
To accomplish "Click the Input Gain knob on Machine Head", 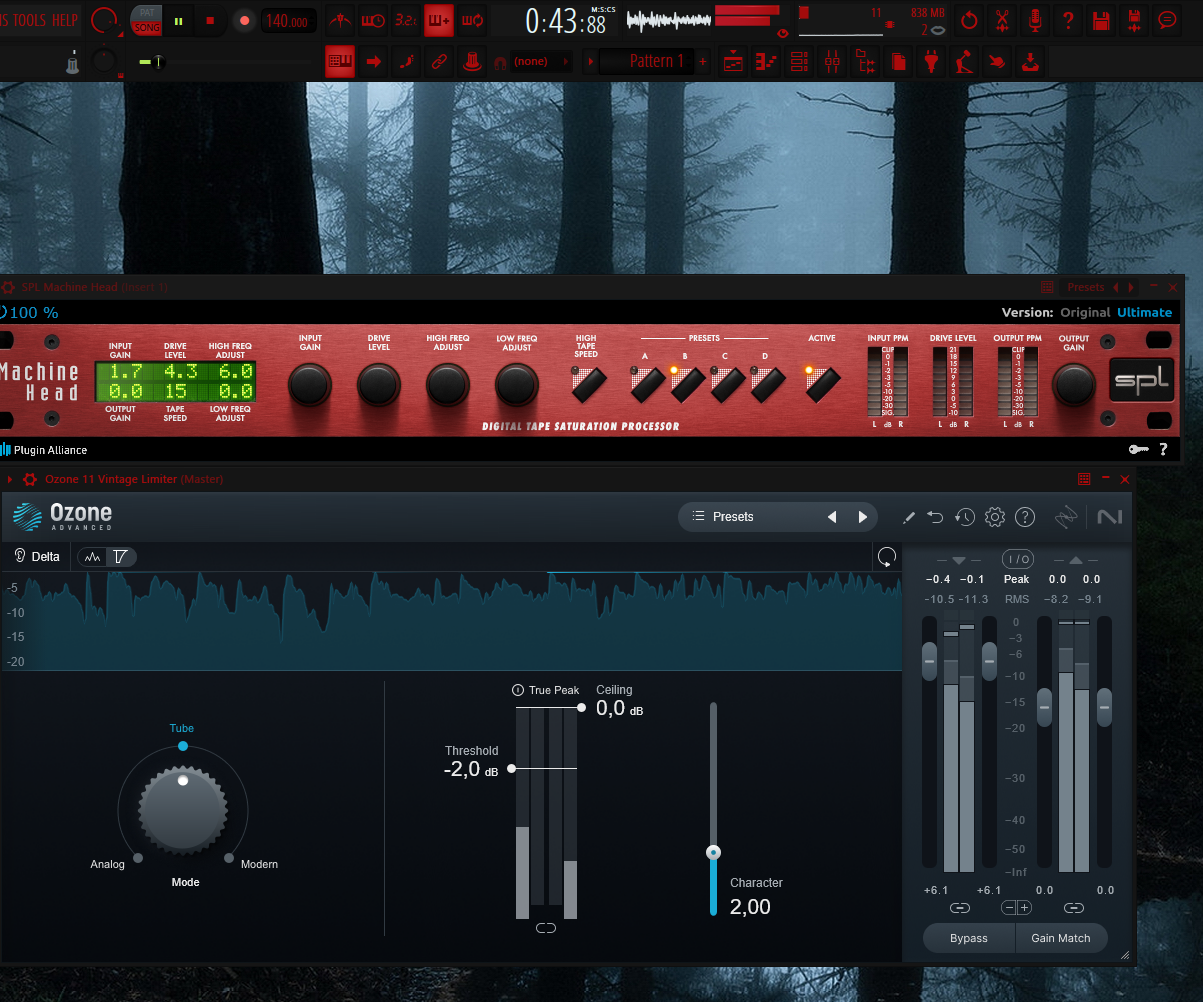I will (x=310, y=385).
